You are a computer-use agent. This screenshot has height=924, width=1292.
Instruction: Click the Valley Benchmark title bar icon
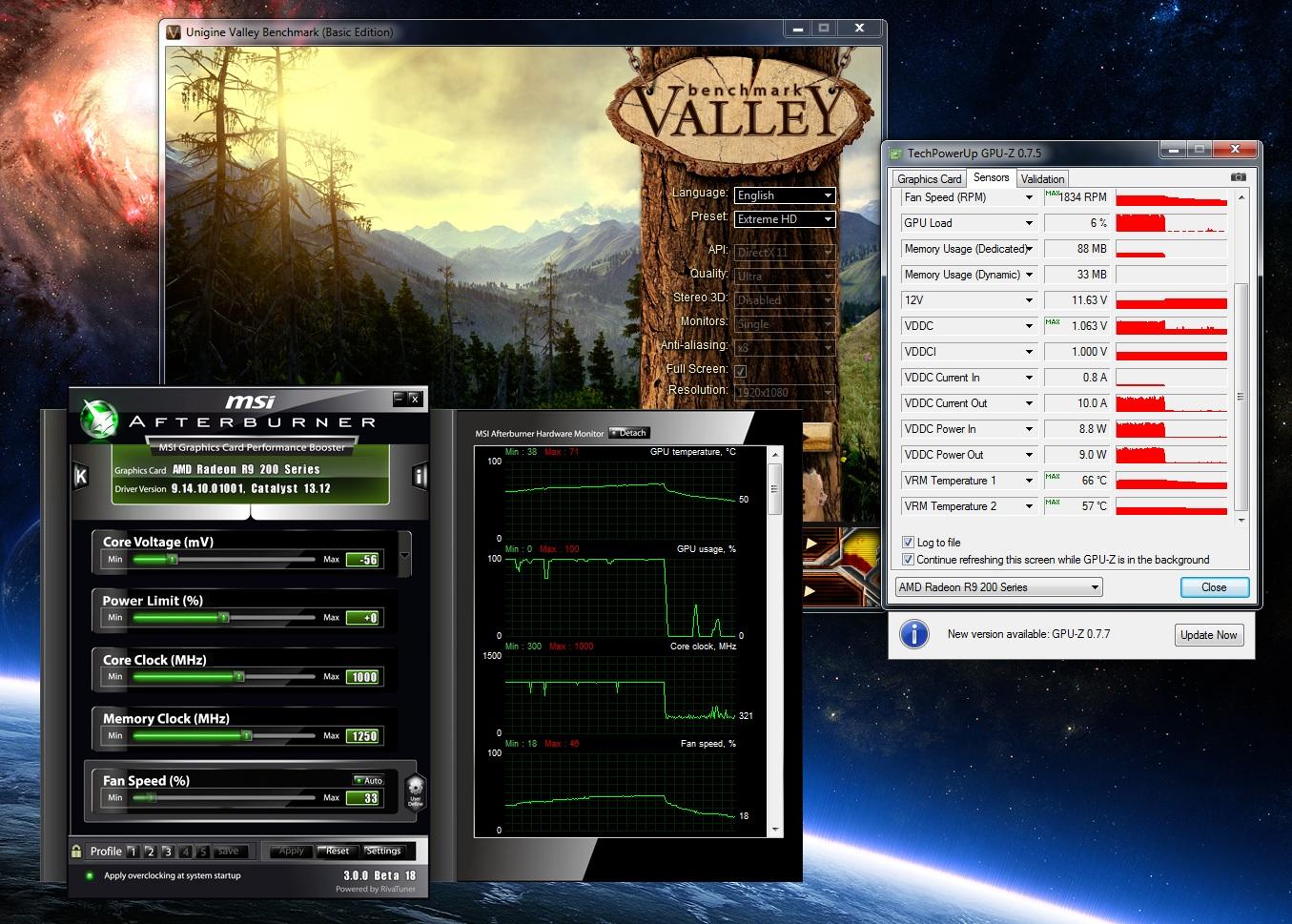(x=174, y=31)
